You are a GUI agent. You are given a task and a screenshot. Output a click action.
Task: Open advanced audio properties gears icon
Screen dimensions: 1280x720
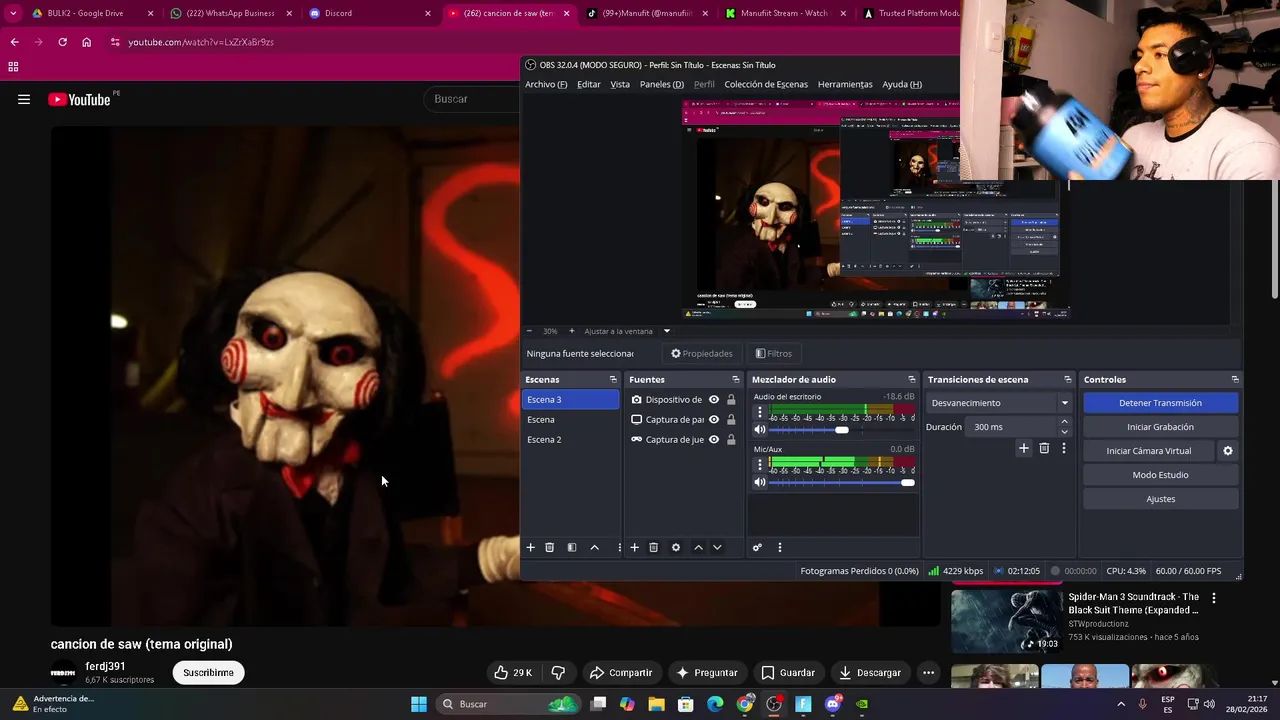(757, 547)
